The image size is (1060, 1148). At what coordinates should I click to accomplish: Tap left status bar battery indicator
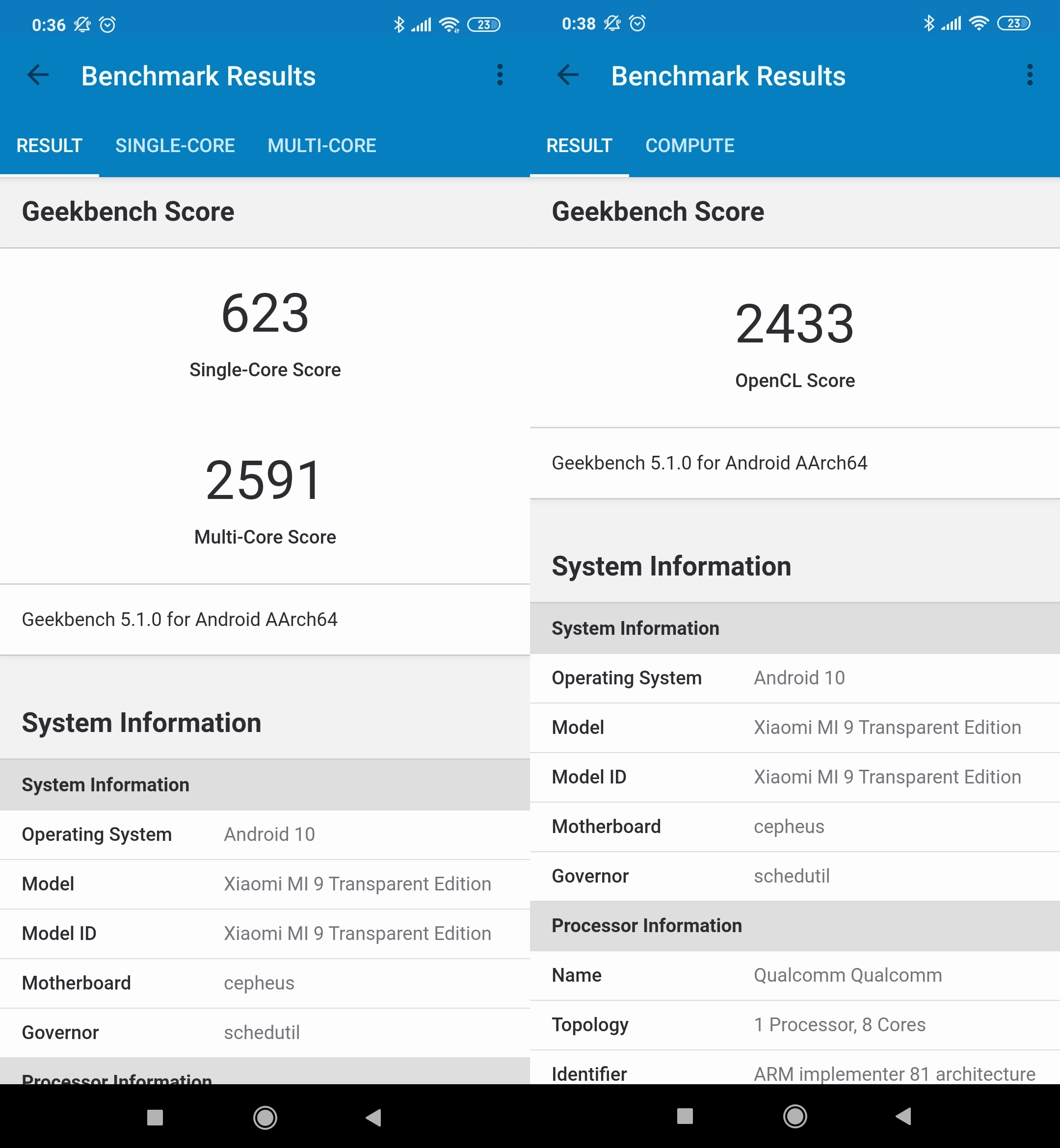click(483, 25)
